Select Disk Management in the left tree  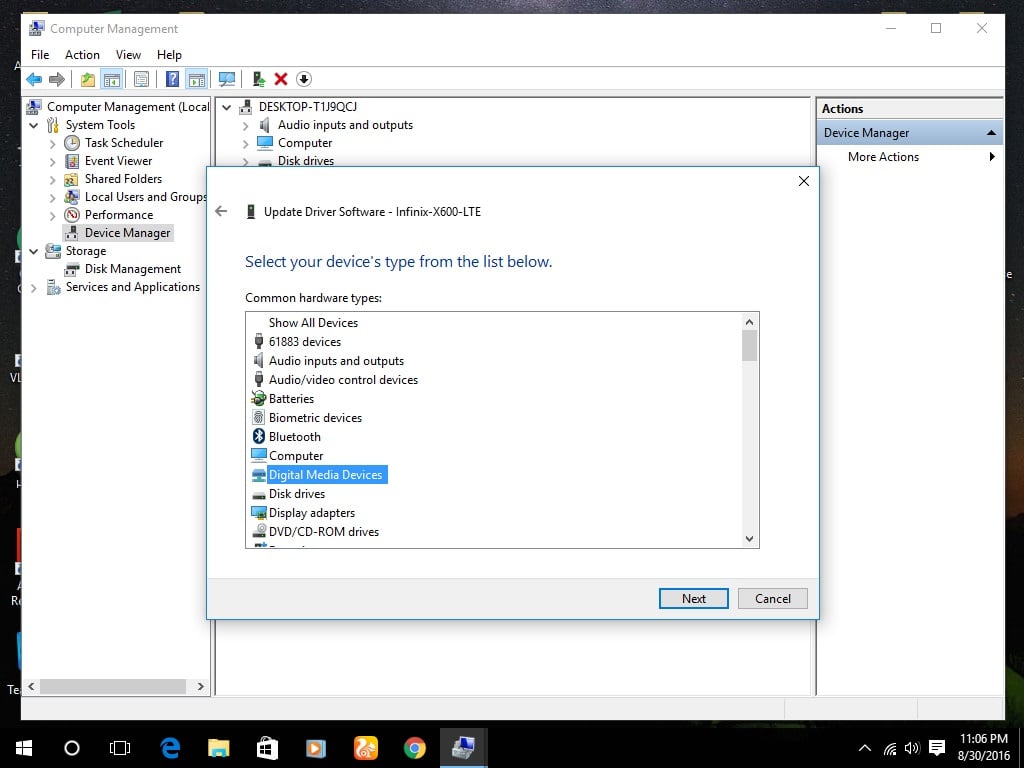[x=133, y=269]
